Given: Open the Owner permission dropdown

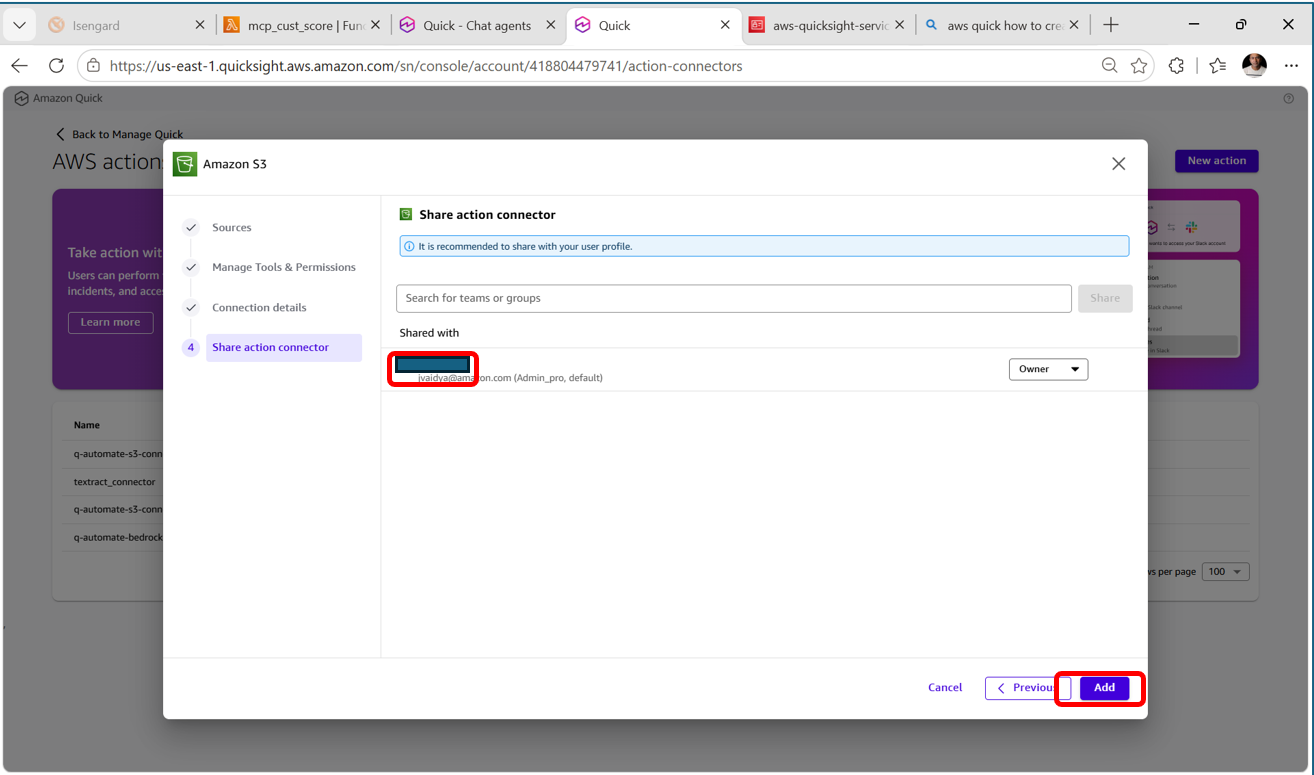Looking at the screenshot, I should (x=1048, y=369).
